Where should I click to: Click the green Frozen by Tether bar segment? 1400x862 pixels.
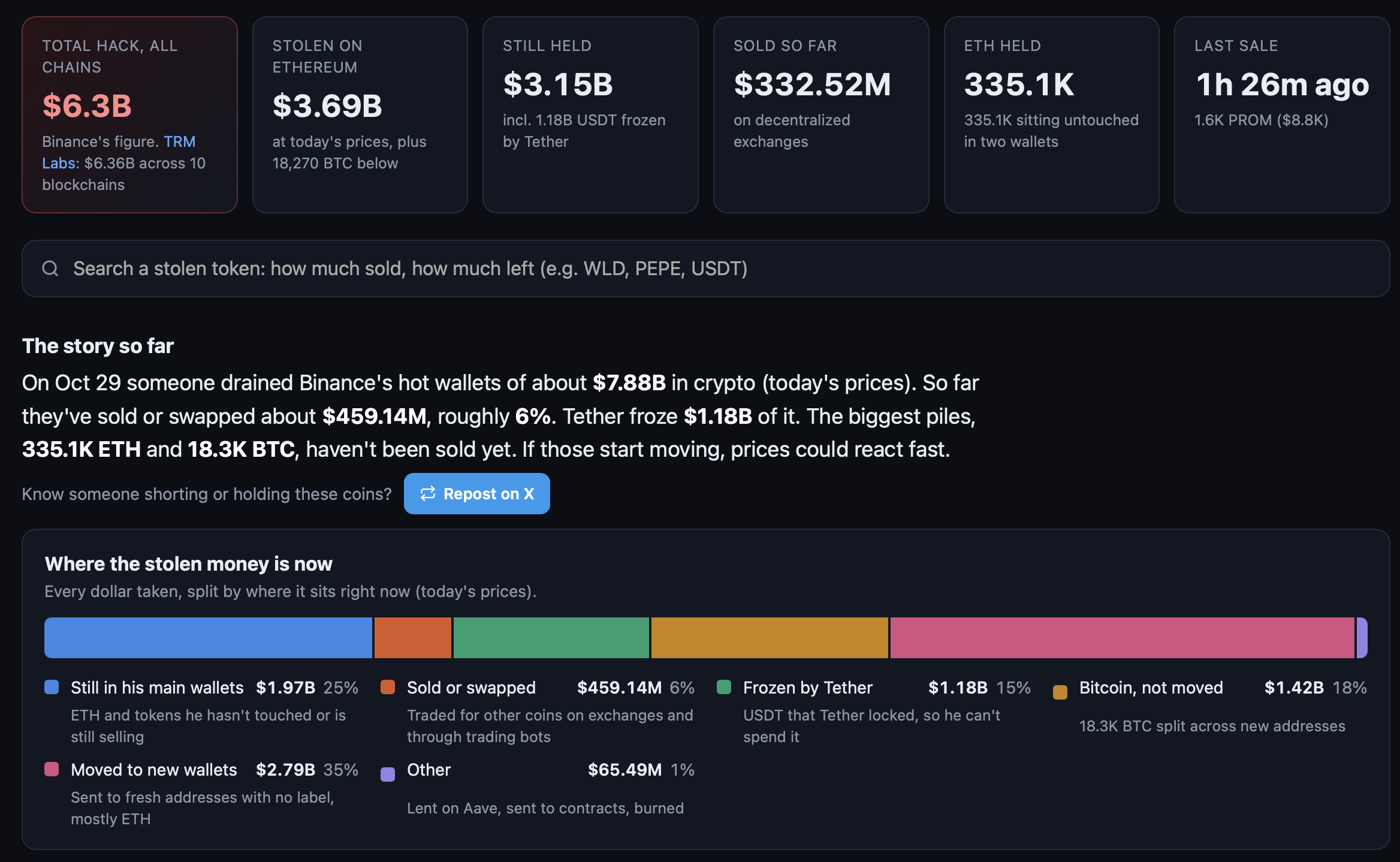pos(551,638)
